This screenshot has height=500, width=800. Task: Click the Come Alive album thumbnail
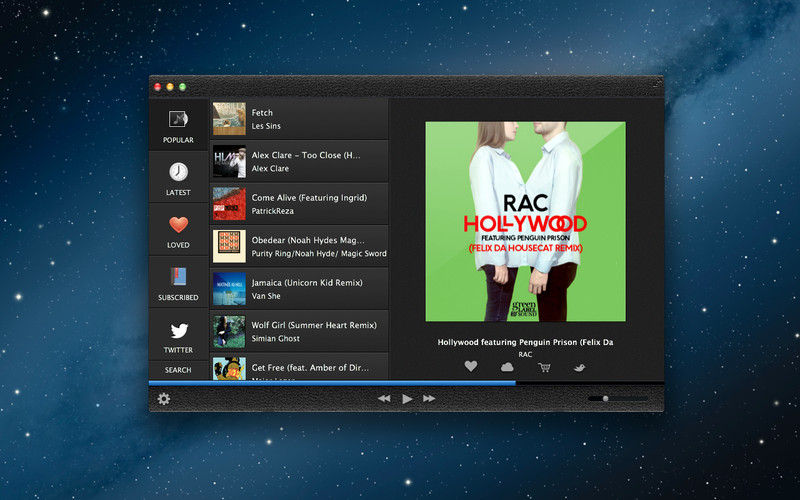point(229,204)
